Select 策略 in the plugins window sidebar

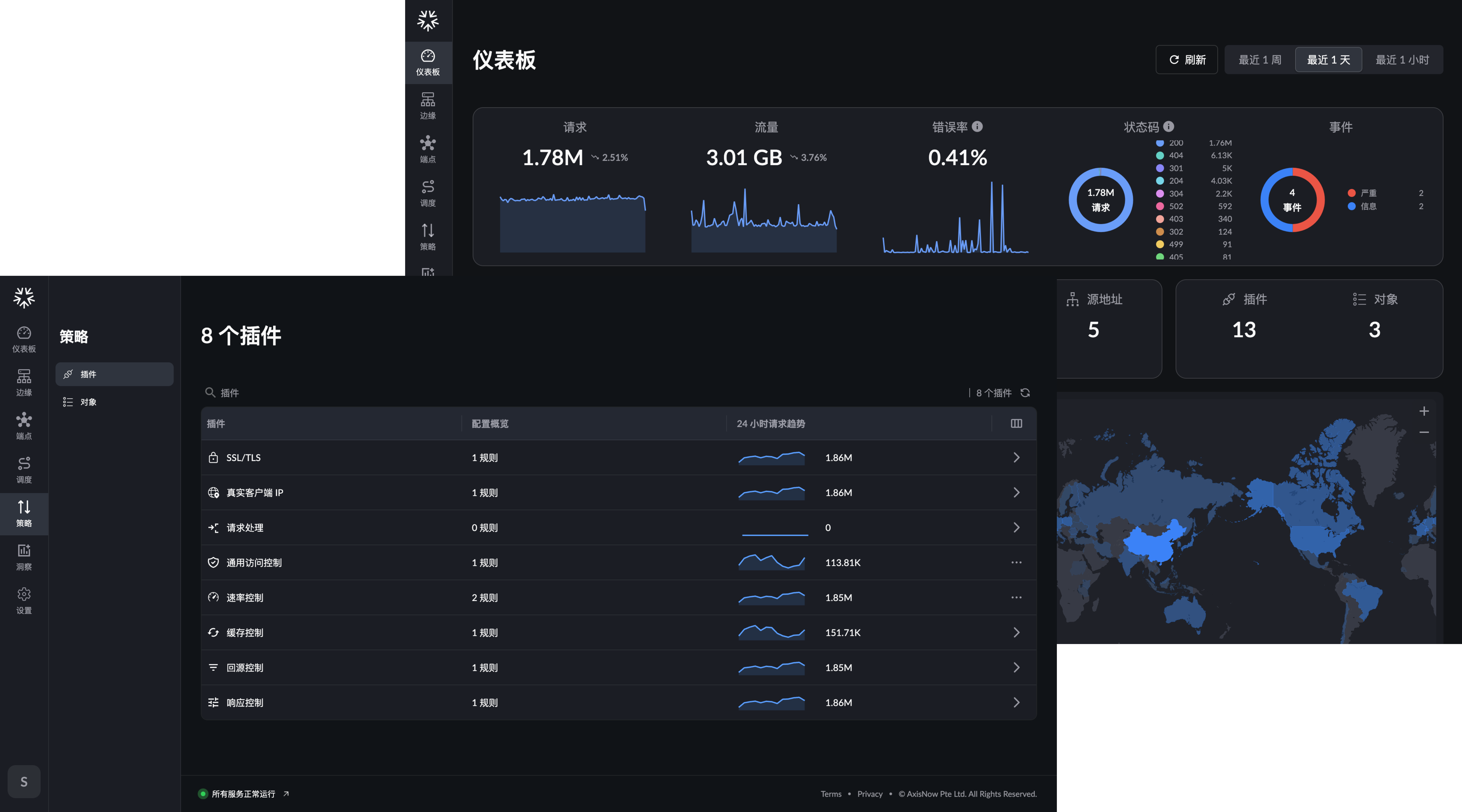coord(24,514)
